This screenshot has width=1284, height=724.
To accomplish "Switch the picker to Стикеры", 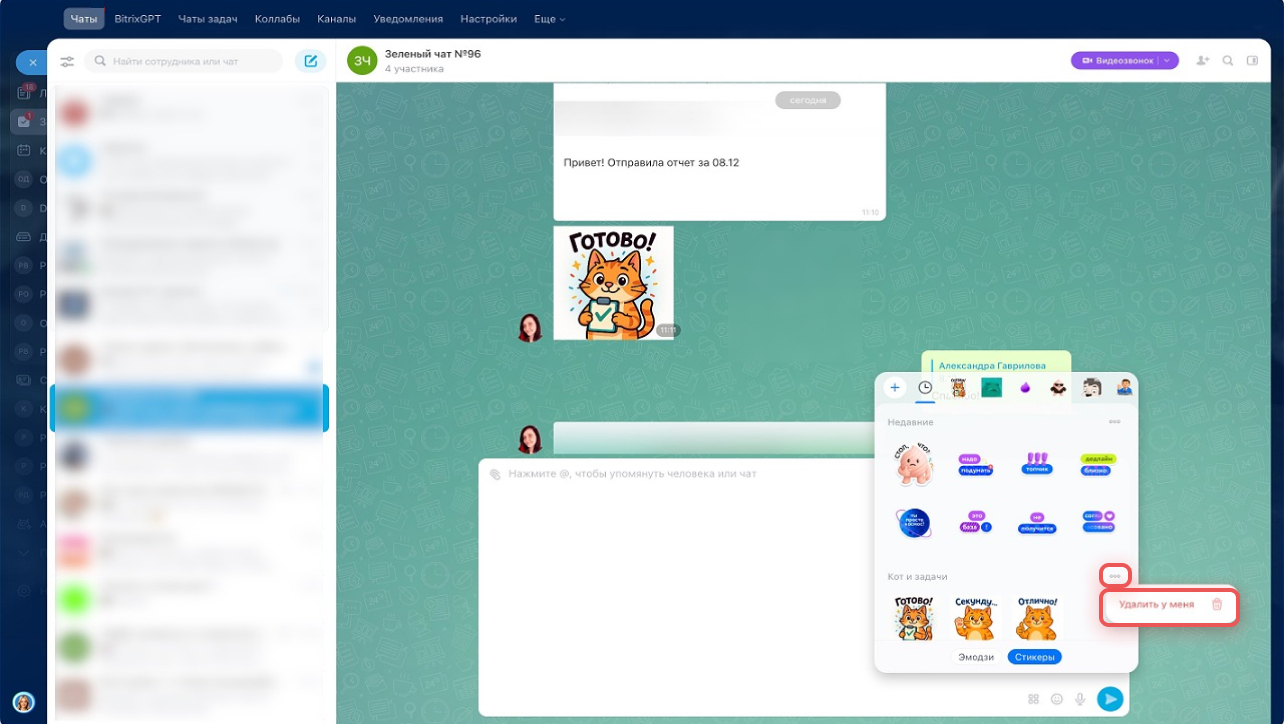I will pyautogui.click(x=1034, y=657).
